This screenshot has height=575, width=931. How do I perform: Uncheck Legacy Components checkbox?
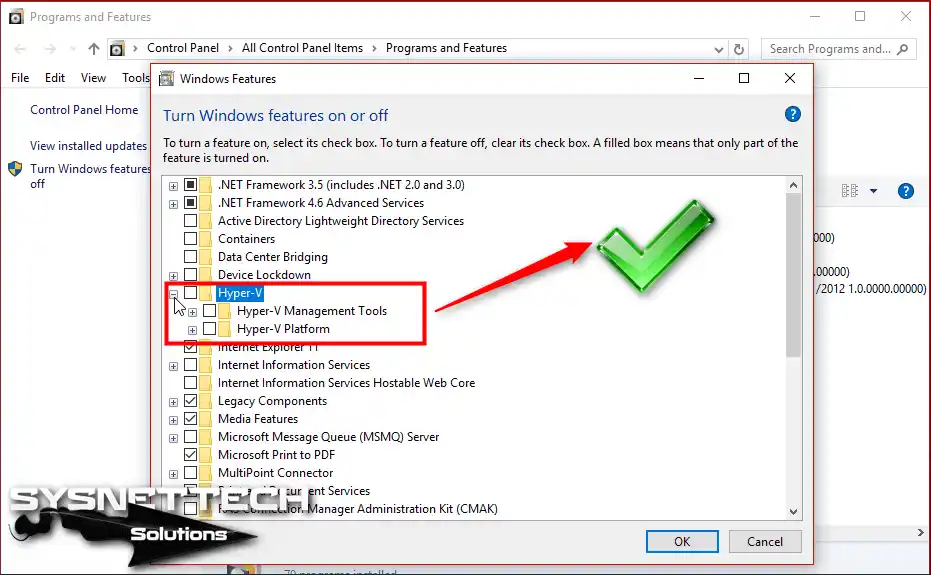(x=190, y=401)
